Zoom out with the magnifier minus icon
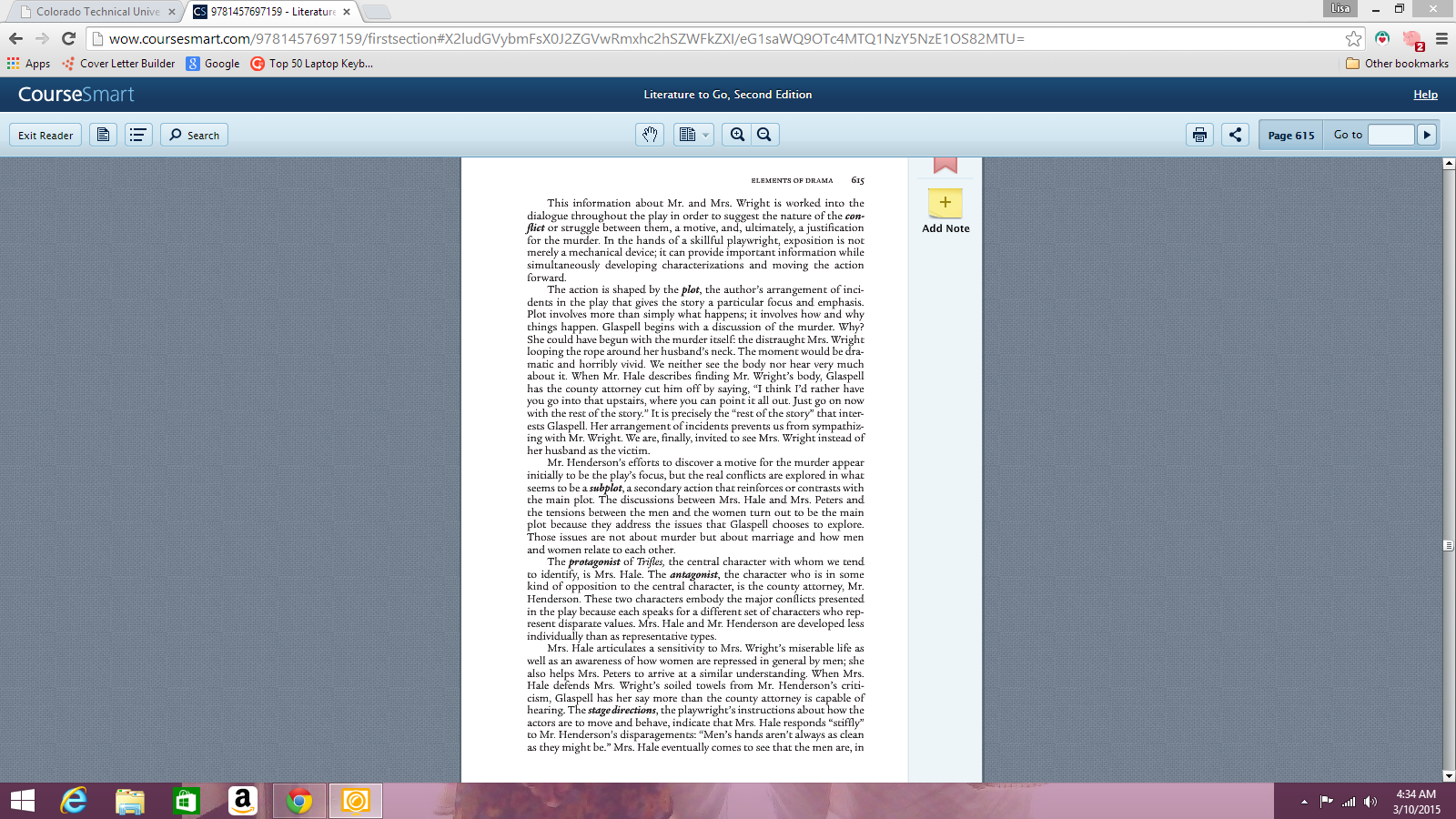Screen dimensions: 1456x819 [x=764, y=135]
